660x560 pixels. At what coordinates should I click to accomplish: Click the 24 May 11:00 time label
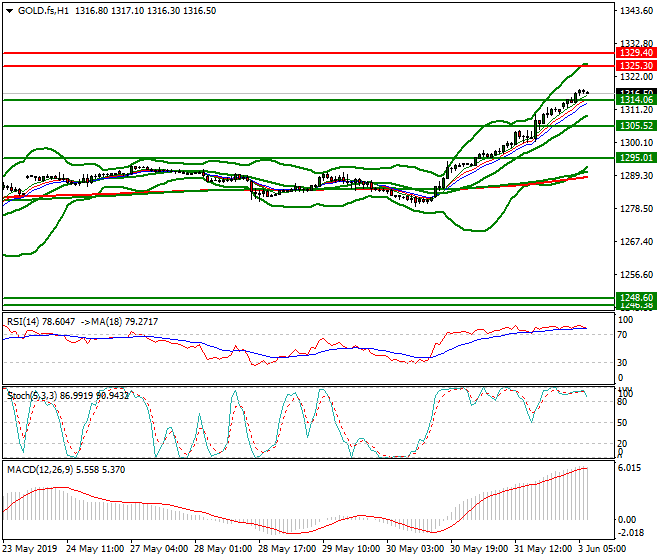pos(95,549)
